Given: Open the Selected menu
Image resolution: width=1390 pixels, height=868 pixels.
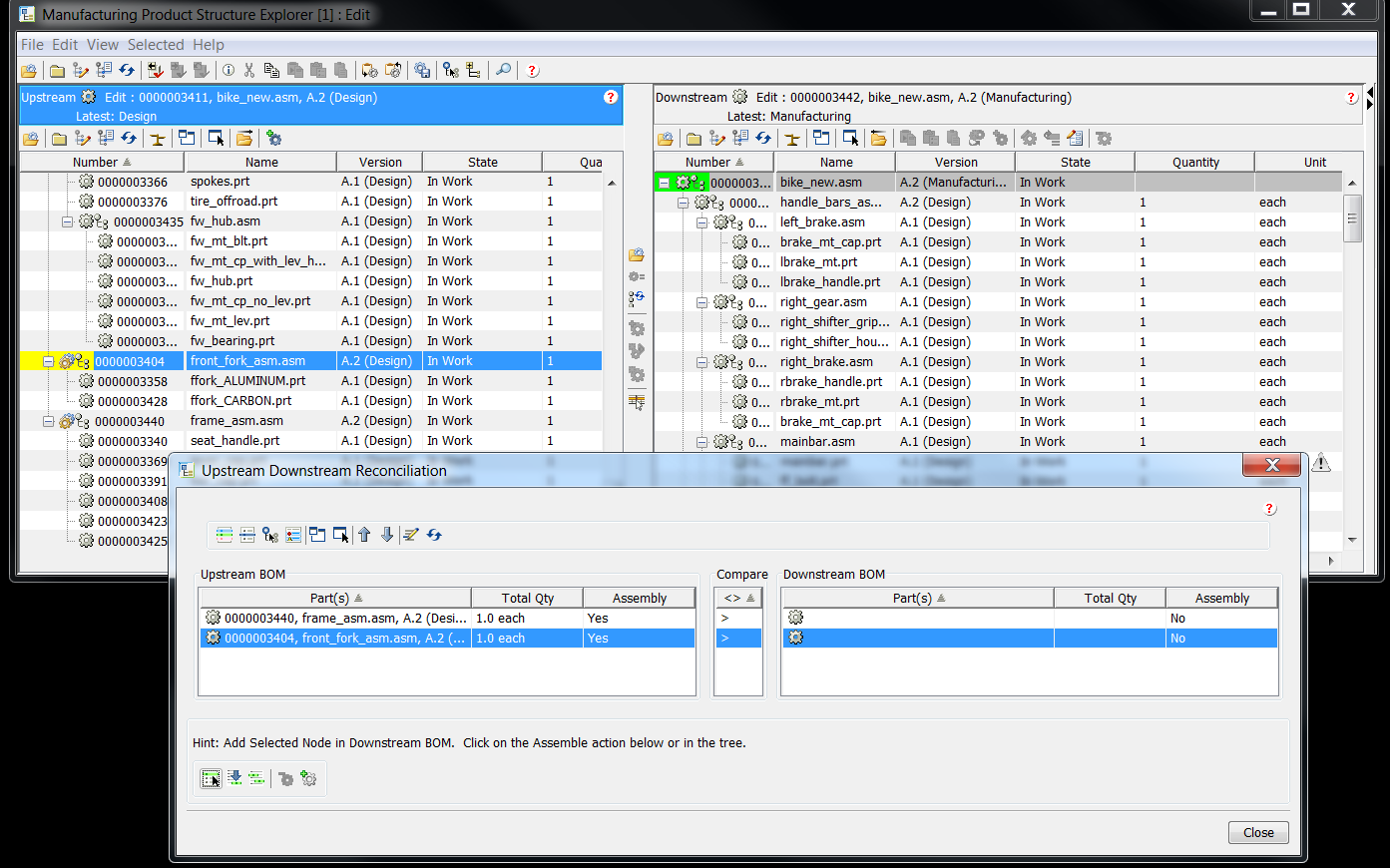Looking at the screenshot, I should (156, 44).
